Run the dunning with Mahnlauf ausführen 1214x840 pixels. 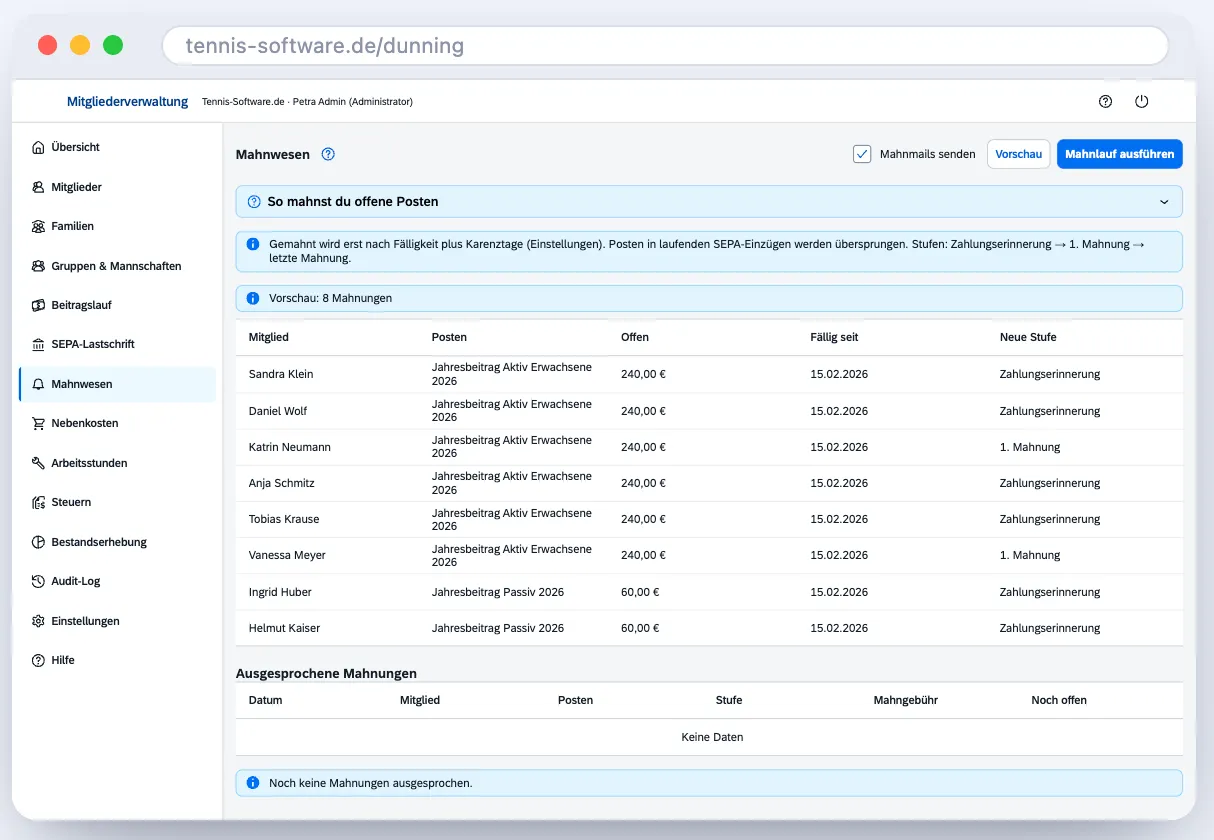click(x=1120, y=154)
